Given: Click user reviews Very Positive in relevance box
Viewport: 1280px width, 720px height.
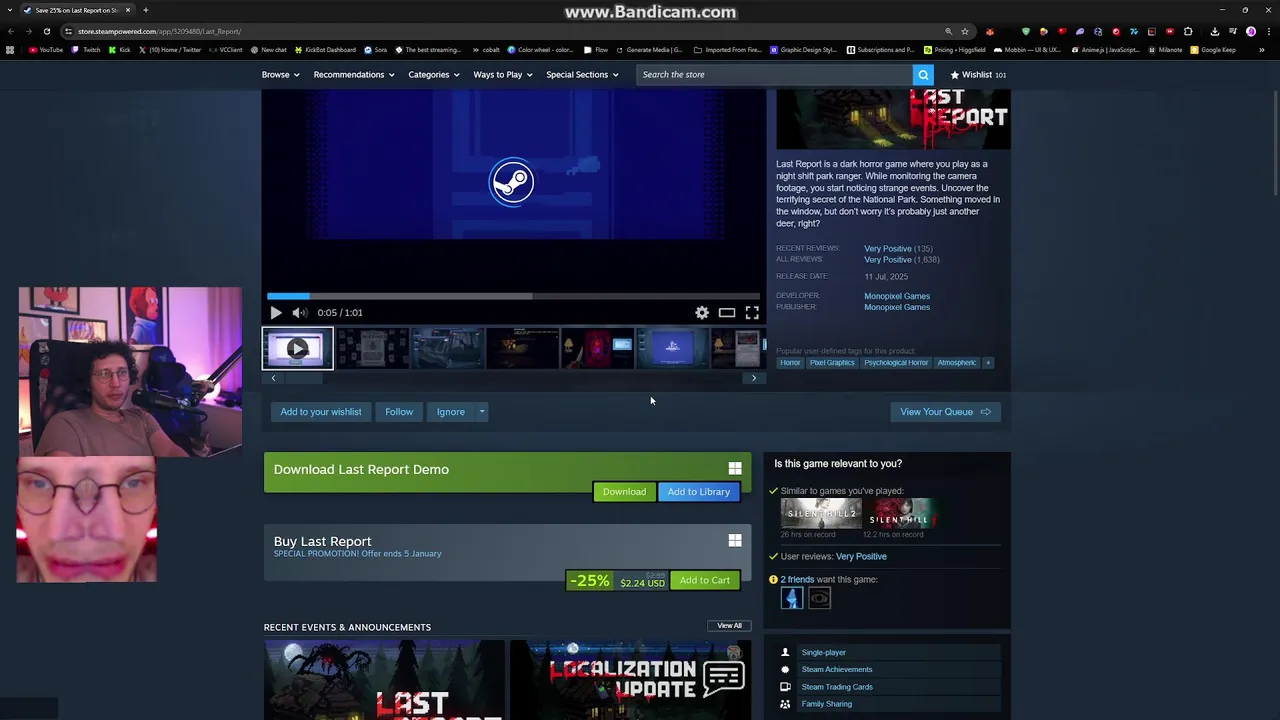Looking at the screenshot, I should coord(861,557).
